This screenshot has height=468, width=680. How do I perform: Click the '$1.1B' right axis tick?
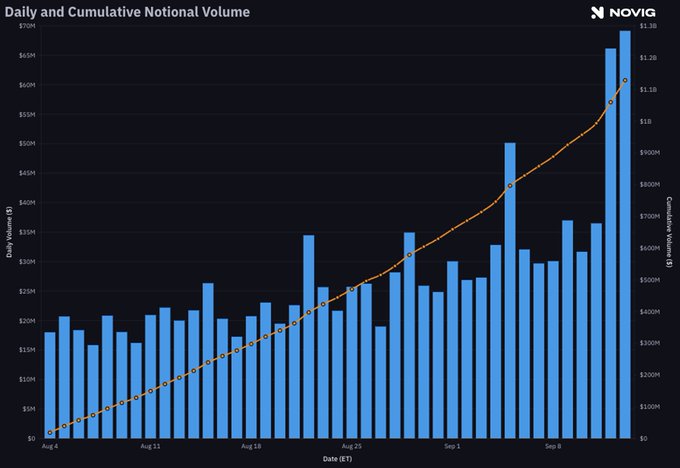pos(648,89)
